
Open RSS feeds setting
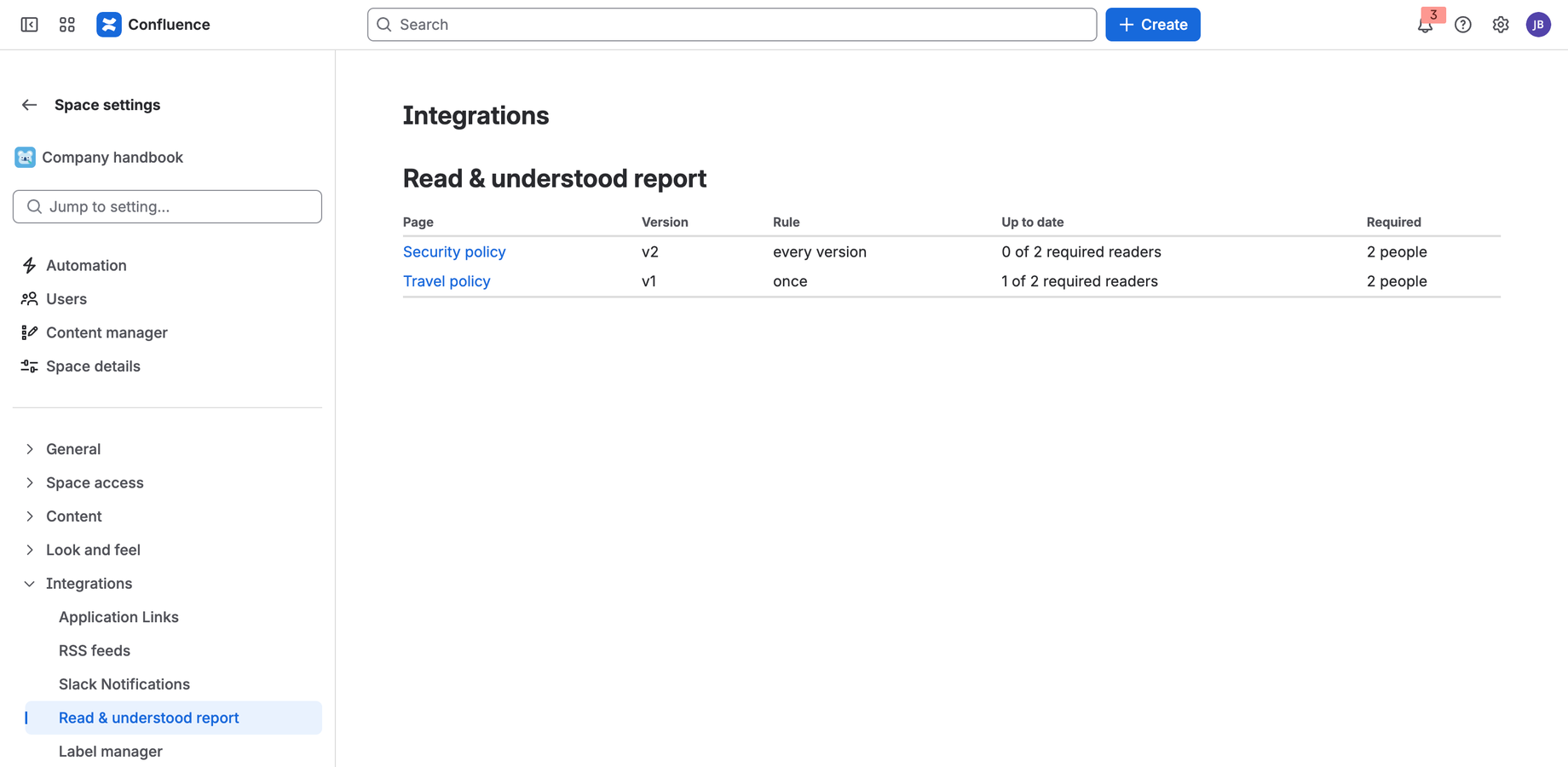(x=95, y=651)
